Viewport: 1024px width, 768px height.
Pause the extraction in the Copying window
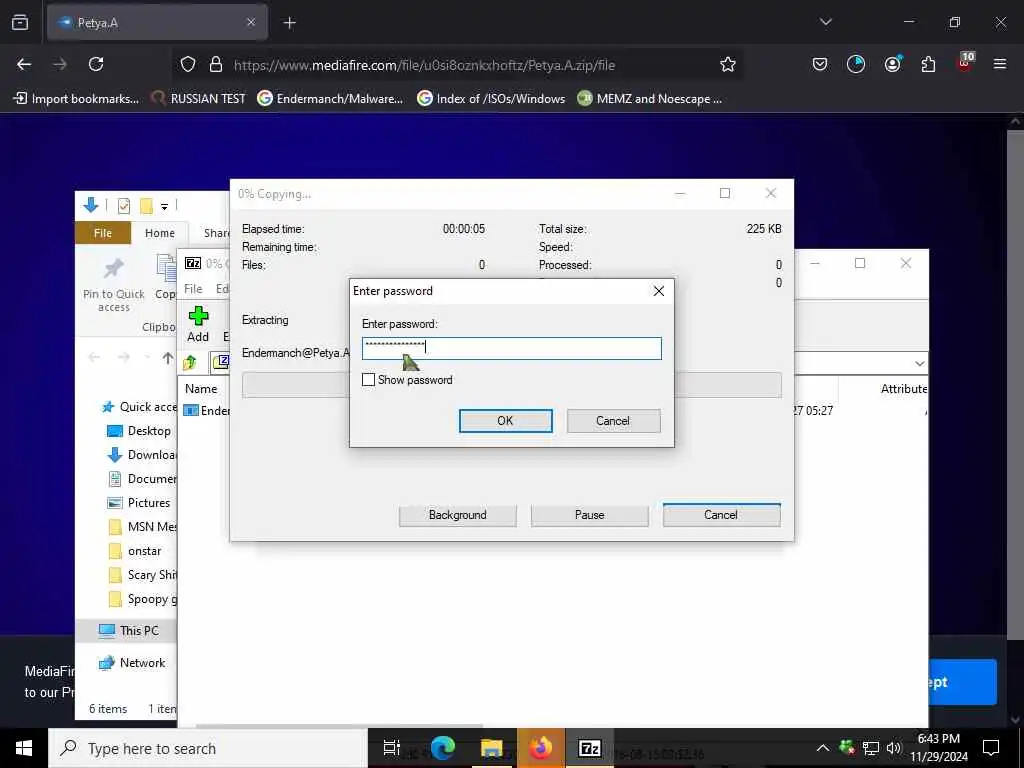589,515
